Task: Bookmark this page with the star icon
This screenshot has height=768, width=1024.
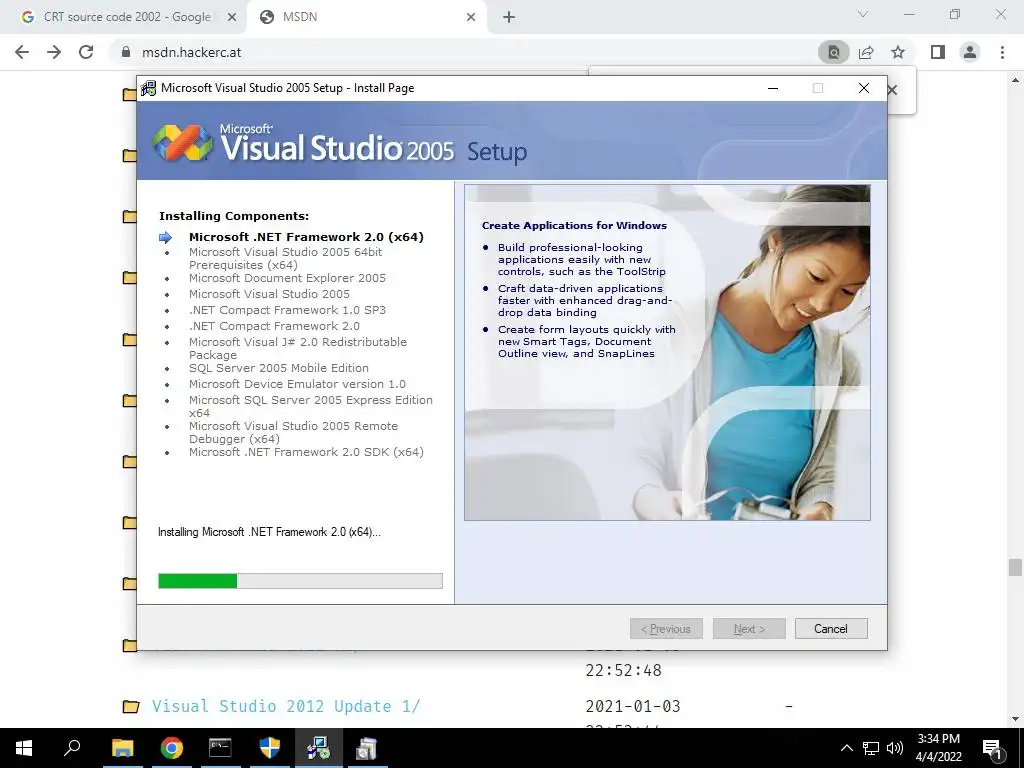Action: click(x=898, y=52)
